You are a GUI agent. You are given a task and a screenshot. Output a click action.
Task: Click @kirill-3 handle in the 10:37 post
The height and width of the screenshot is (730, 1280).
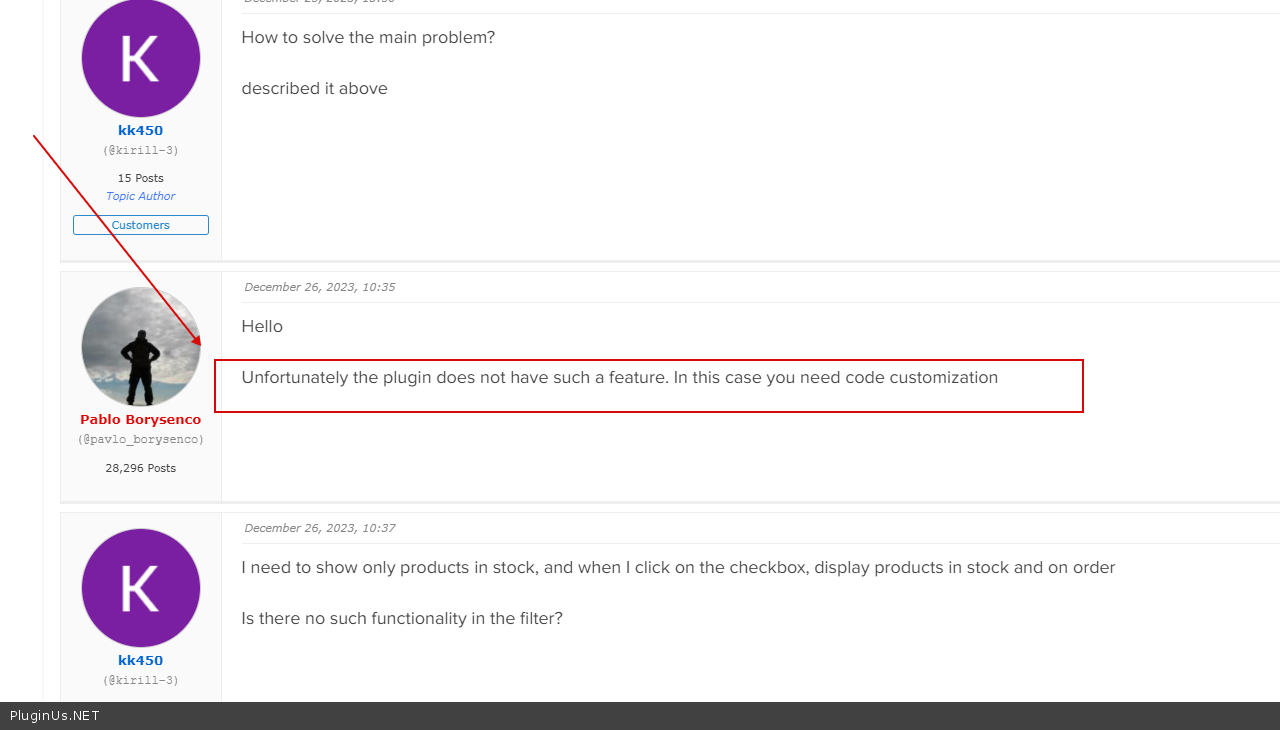coord(140,681)
